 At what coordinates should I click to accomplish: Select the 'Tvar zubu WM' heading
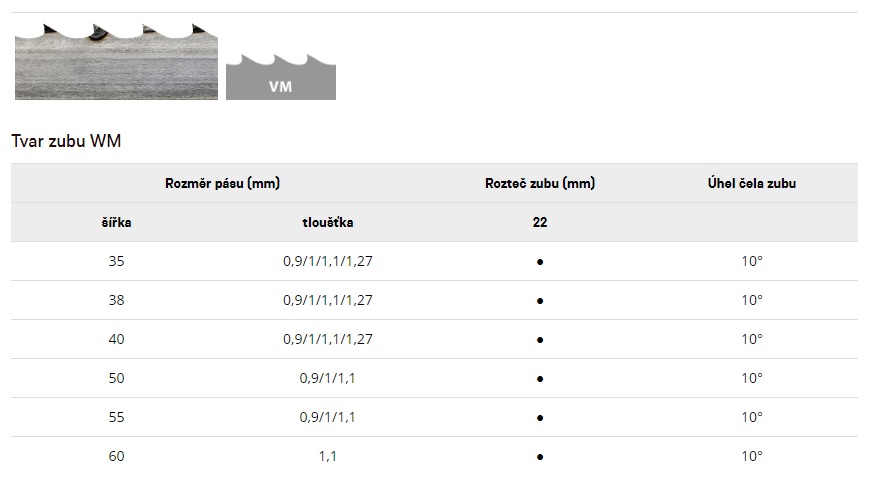[x=66, y=141]
